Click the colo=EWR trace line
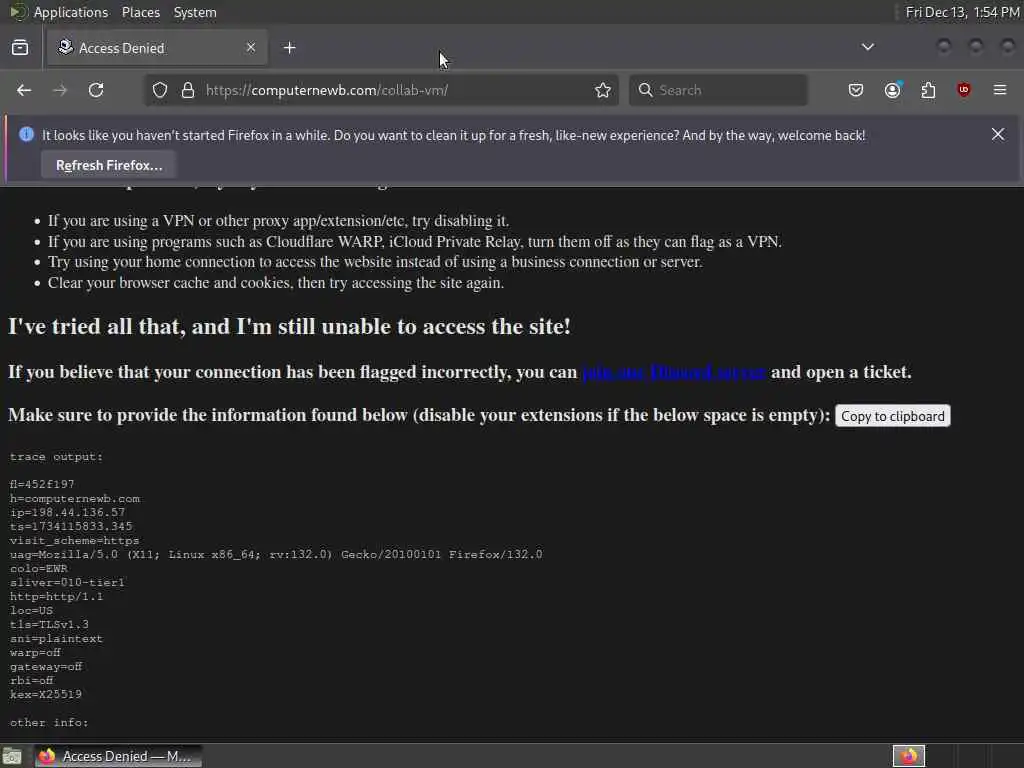 point(39,568)
